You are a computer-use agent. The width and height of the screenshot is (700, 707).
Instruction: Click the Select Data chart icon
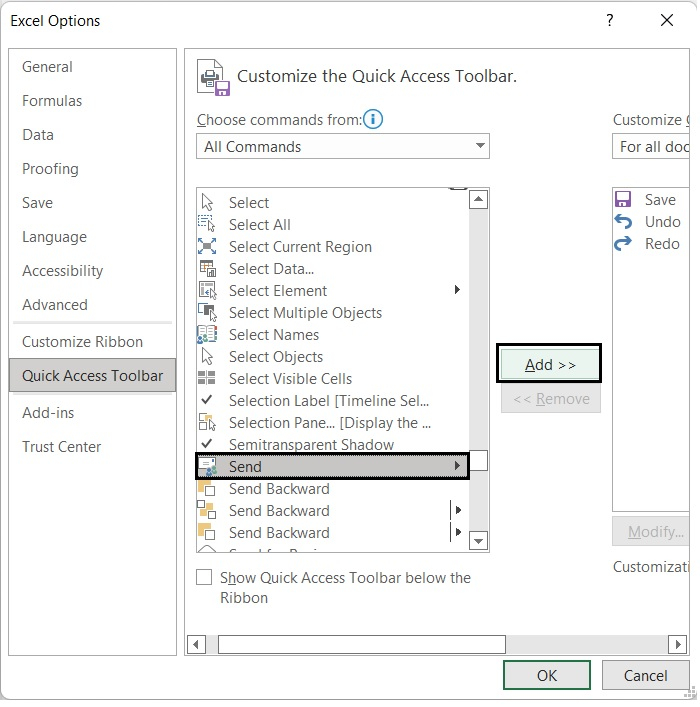[207, 269]
